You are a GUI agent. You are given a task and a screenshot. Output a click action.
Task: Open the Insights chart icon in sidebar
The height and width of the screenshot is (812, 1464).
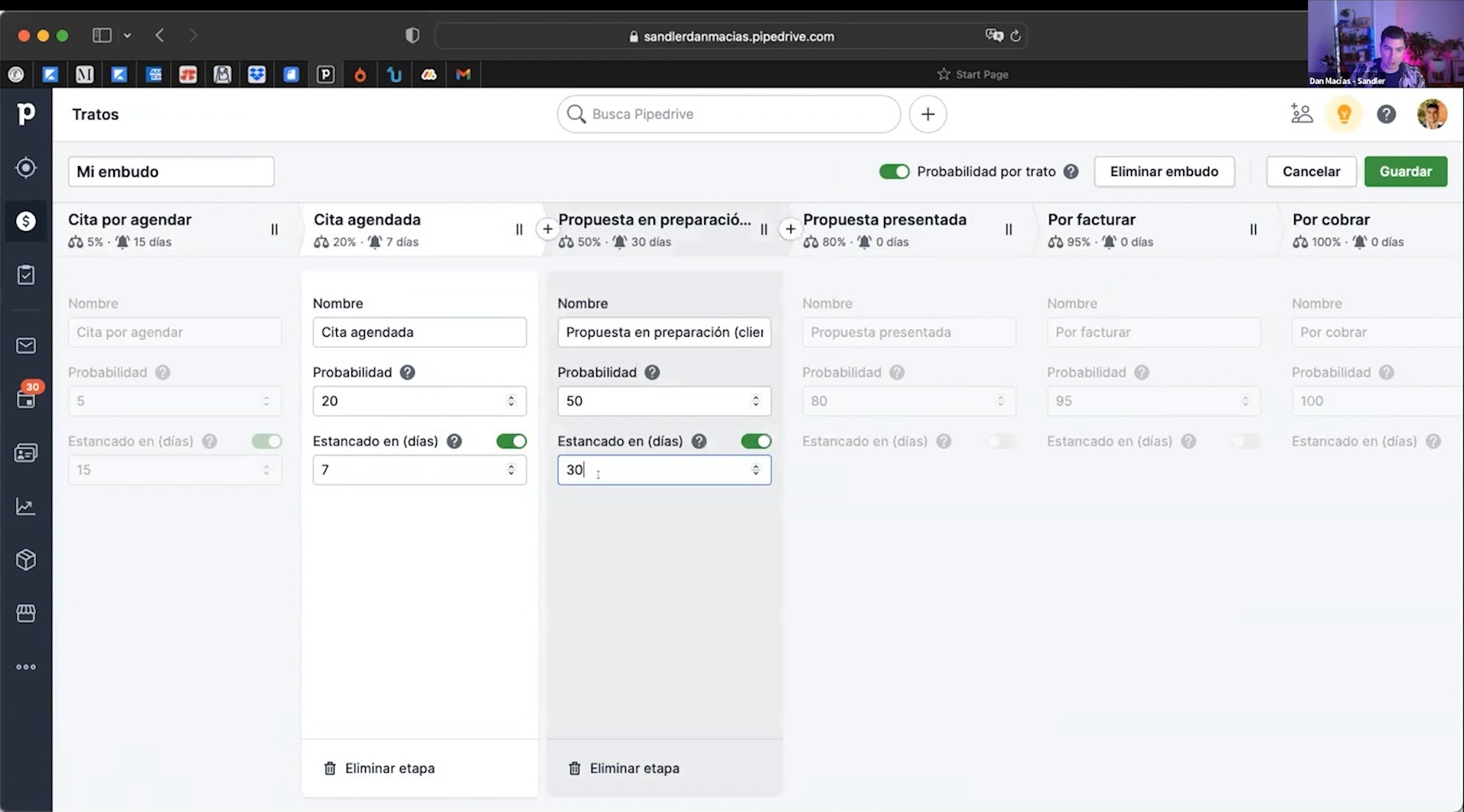[x=26, y=507]
